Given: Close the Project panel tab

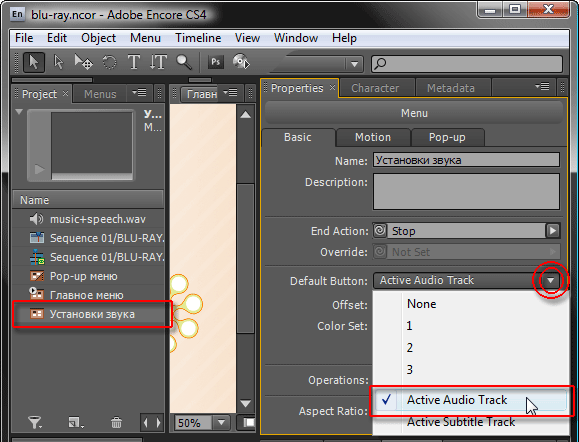Looking at the screenshot, I should point(65,93).
